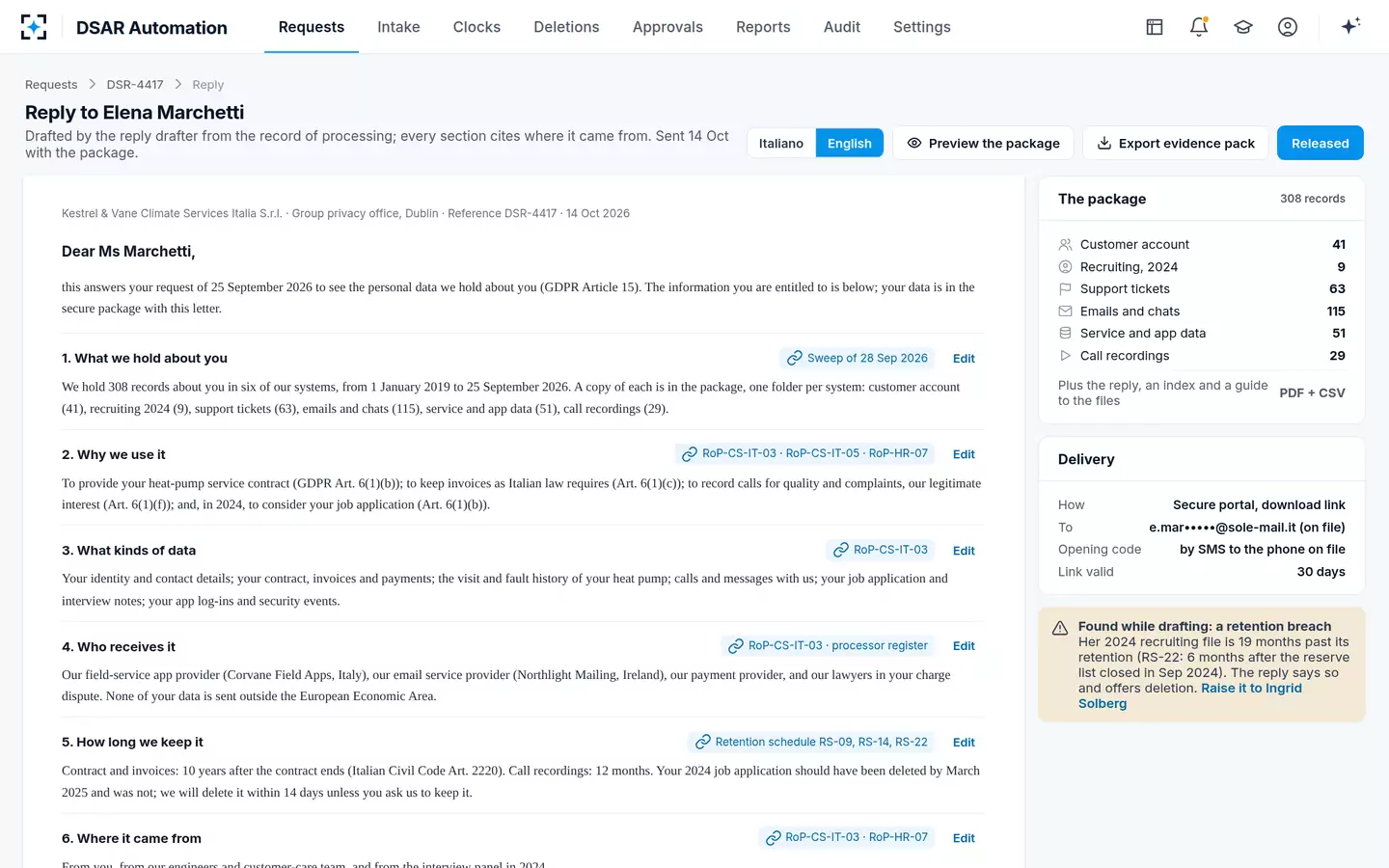Go to DSR-4417 breadcrumb
Screen dimensions: 1389x868
(135, 85)
